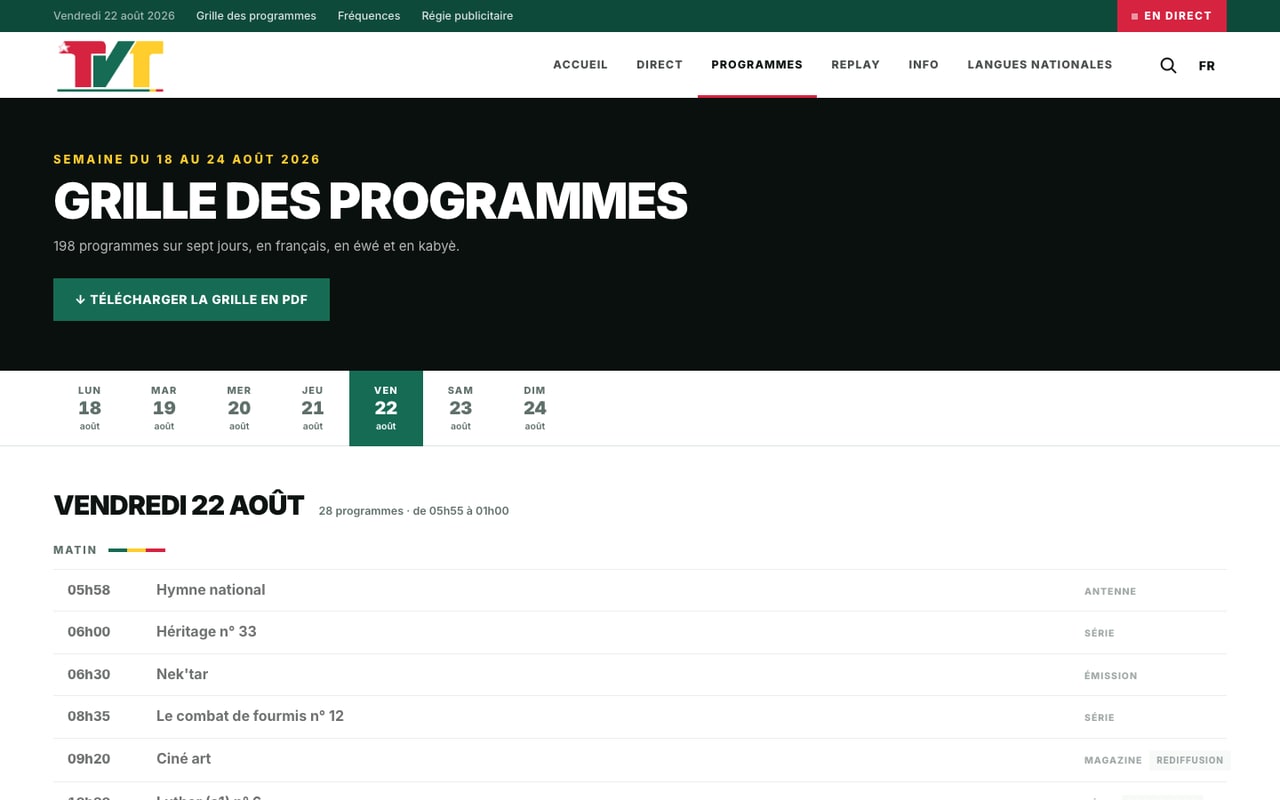Open the Régie publicitaire link
Screen dimensions: 1280x800
[467, 16]
